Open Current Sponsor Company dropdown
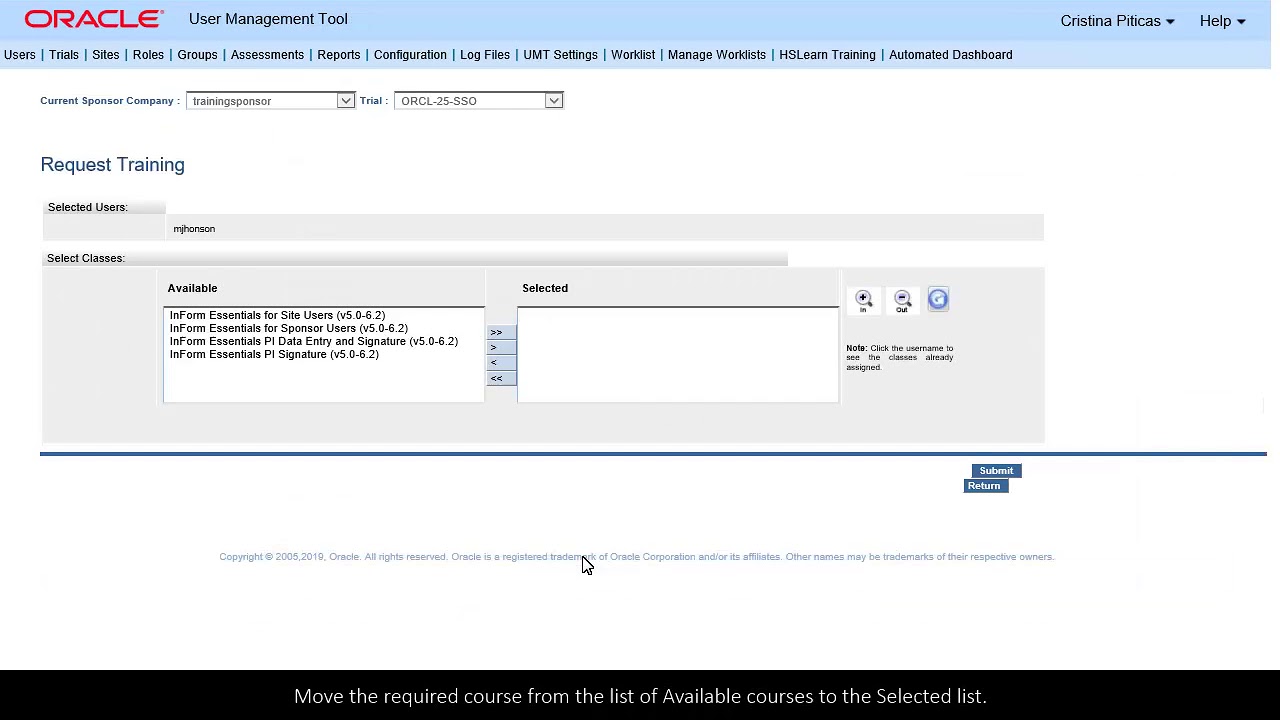 click(x=270, y=101)
